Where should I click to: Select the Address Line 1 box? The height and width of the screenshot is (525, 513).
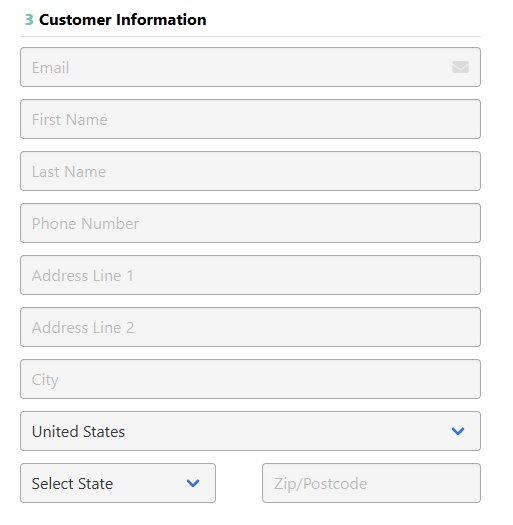[250, 275]
